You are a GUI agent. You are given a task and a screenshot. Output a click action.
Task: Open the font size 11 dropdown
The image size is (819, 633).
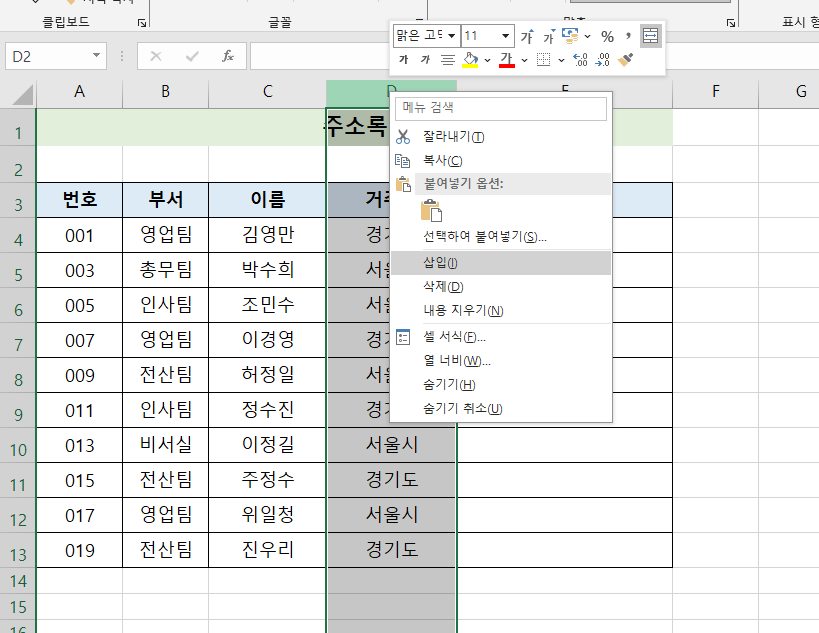[x=506, y=36]
